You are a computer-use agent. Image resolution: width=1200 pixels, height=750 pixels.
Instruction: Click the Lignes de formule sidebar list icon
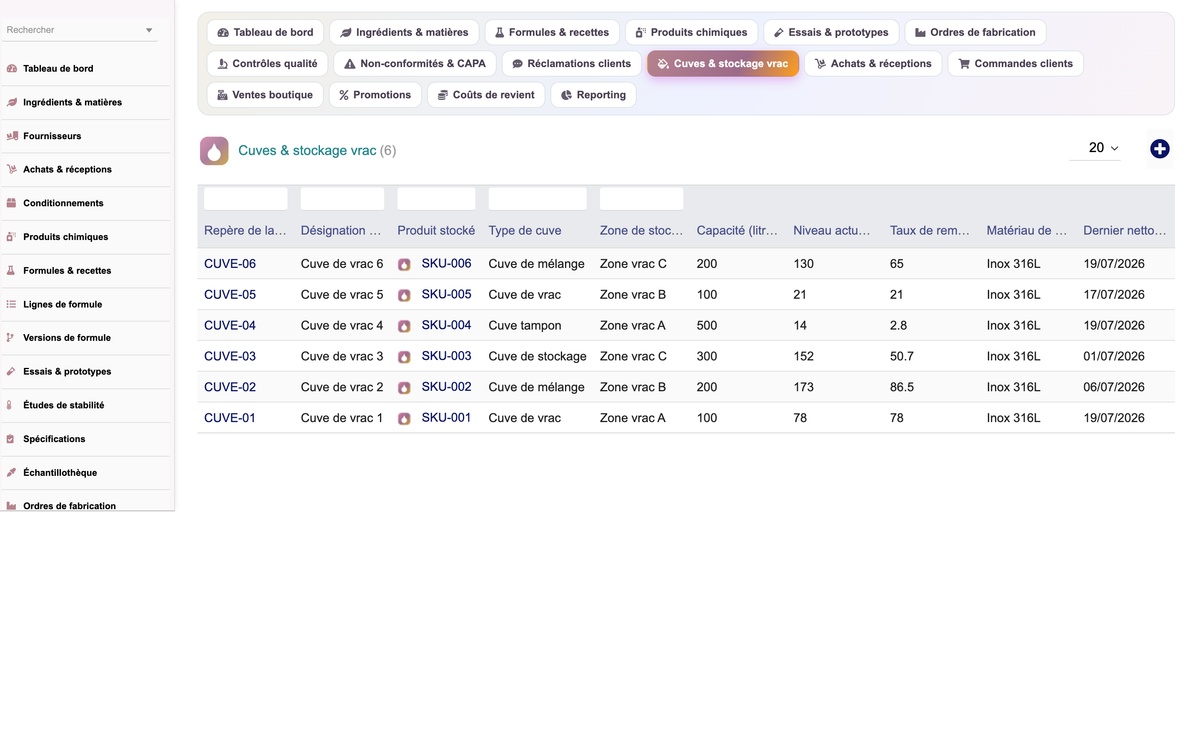(x=12, y=304)
